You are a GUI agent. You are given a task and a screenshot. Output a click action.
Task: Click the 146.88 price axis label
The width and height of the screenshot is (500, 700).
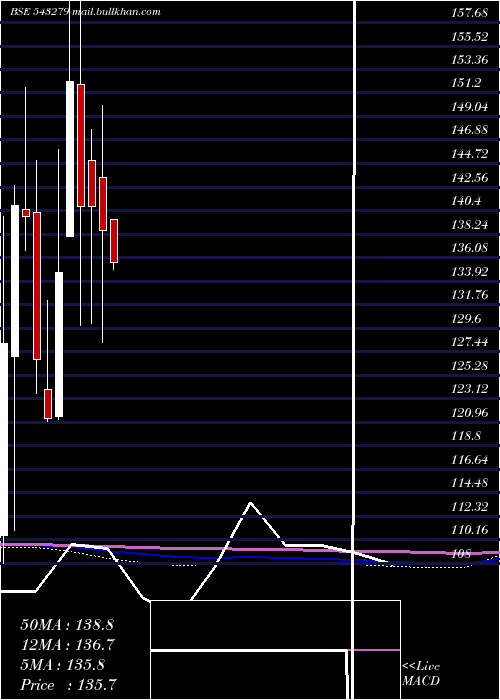tap(469, 130)
